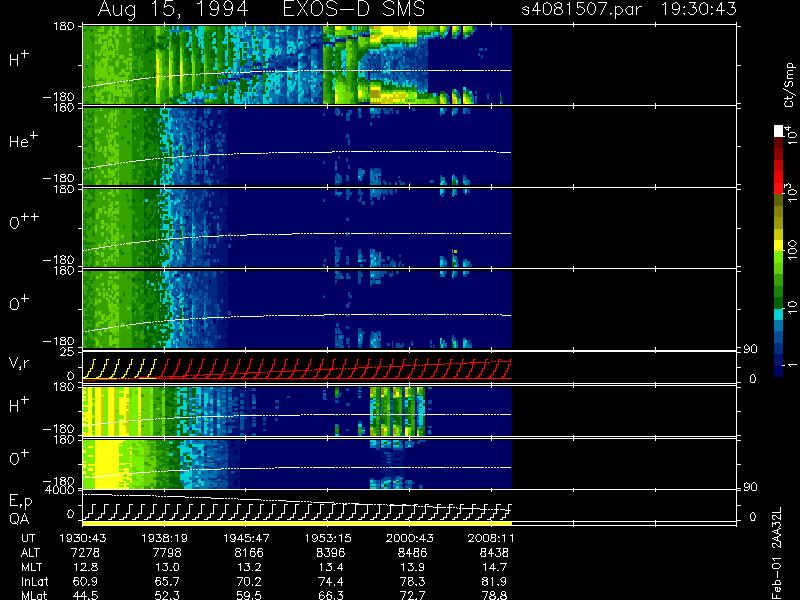The height and width of the screenshot is (600, 800).
Task: Click UT value '1945:47'
Action: pos(246,538)
